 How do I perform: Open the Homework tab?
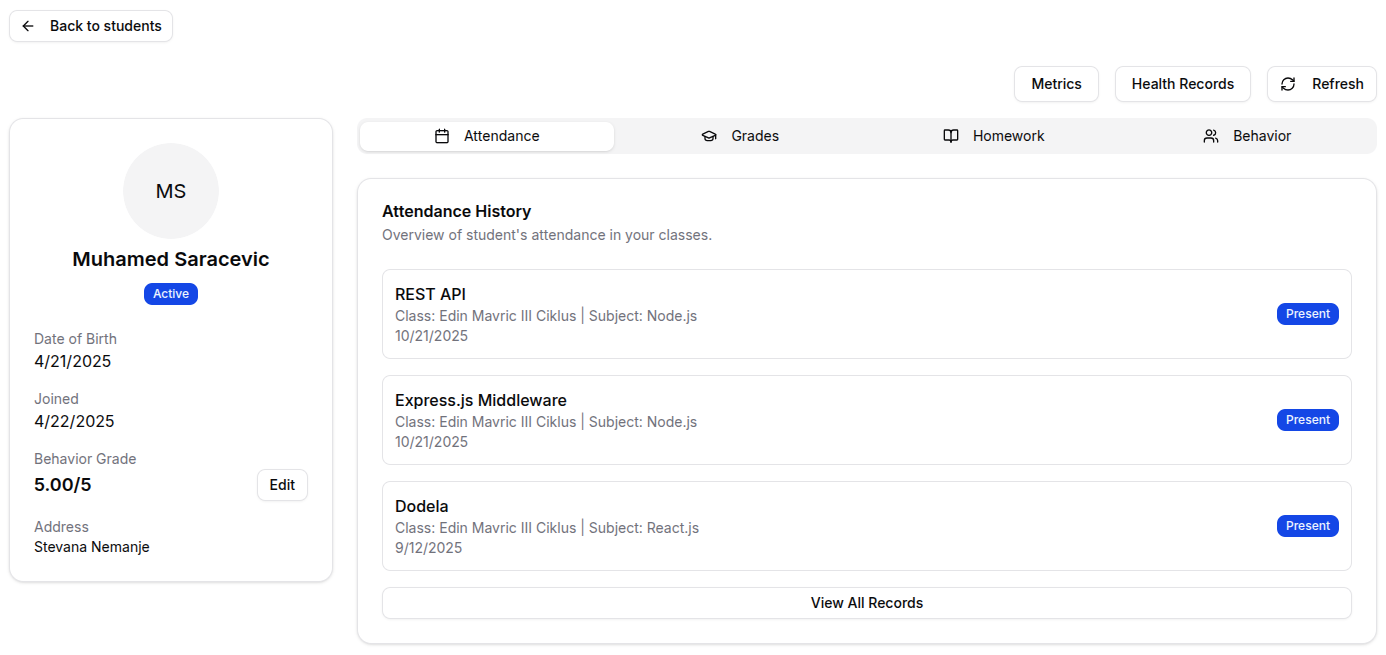click(995, 136)
